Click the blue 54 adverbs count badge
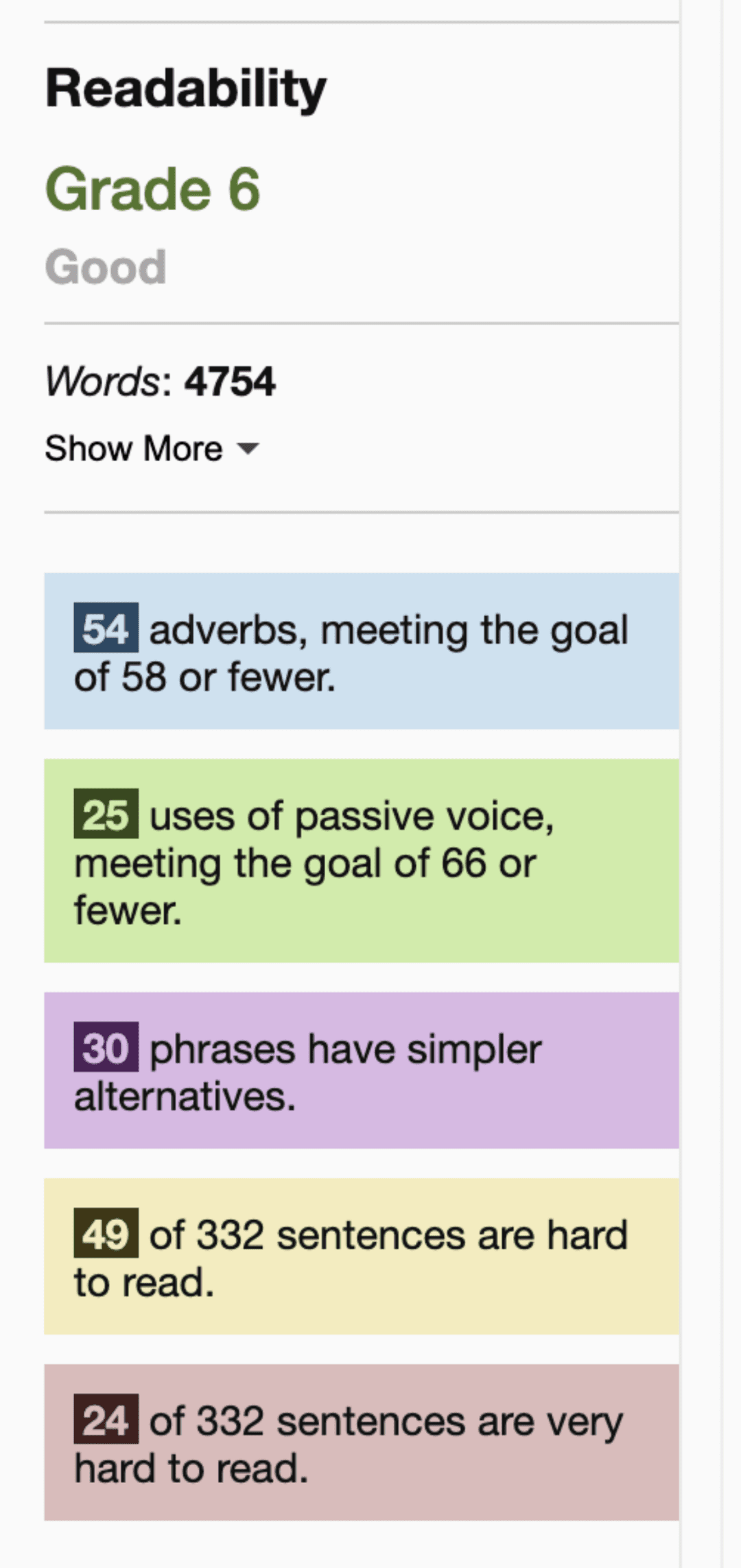Viewport: 741px width, 1568px height. [x=106, y=628]
